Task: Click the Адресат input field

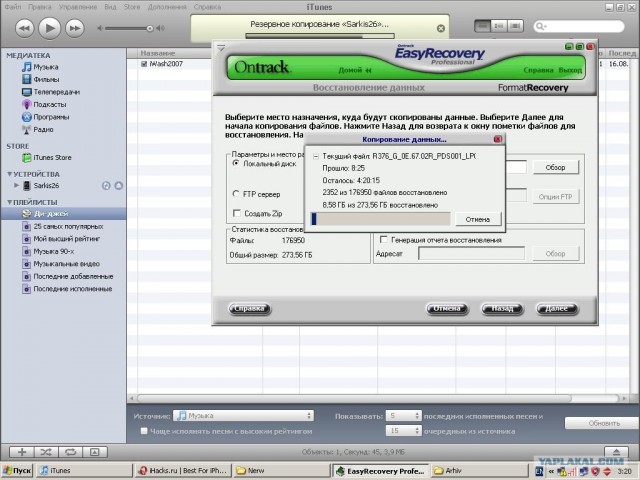Action: click(x=471, y=253)
